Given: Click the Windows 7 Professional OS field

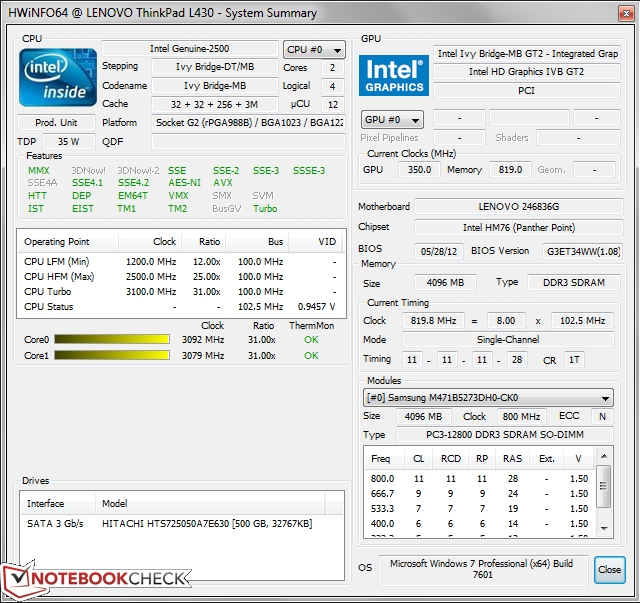Looking at the screenshot, I should (x=483, y=570).
